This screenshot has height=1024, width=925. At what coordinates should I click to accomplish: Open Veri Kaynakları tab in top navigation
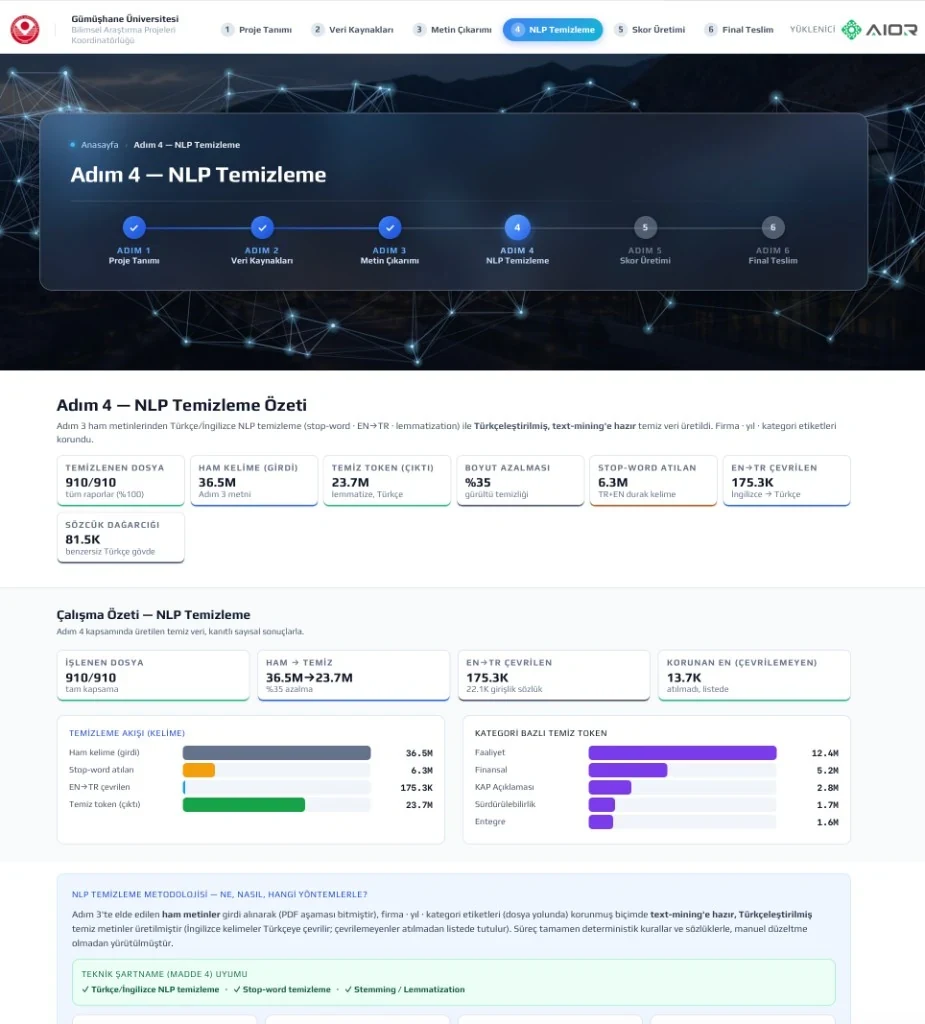pyautogui.click(x=353, y=29)
